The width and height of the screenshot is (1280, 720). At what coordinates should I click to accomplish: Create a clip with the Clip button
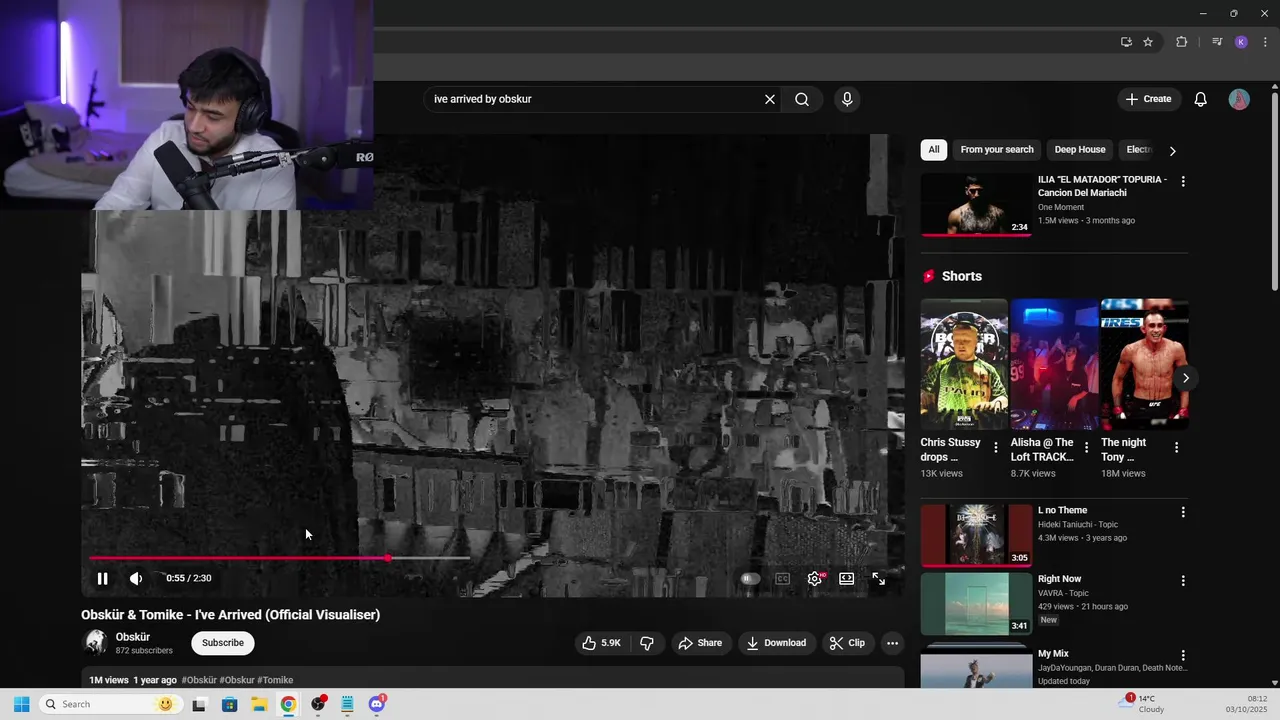pyautogui.click(x=847, y=643)
